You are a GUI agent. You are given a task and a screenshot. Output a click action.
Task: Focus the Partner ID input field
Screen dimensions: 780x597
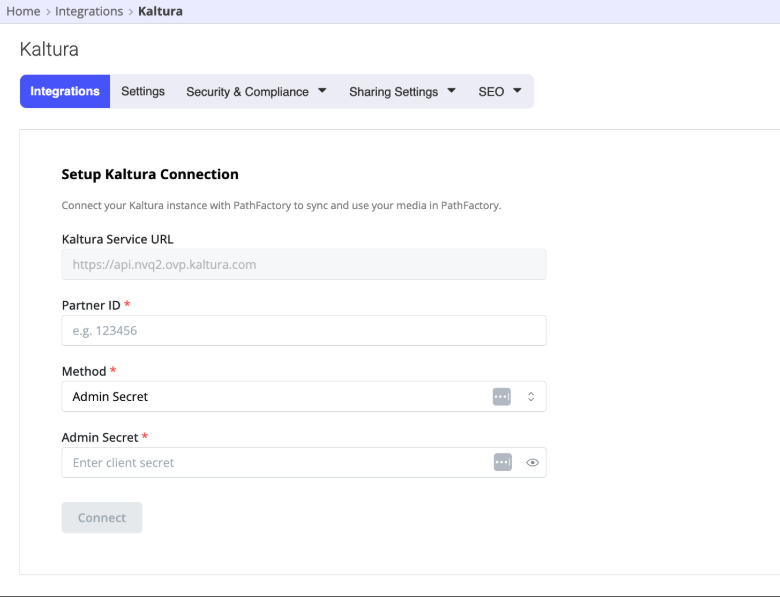(304, 330)
